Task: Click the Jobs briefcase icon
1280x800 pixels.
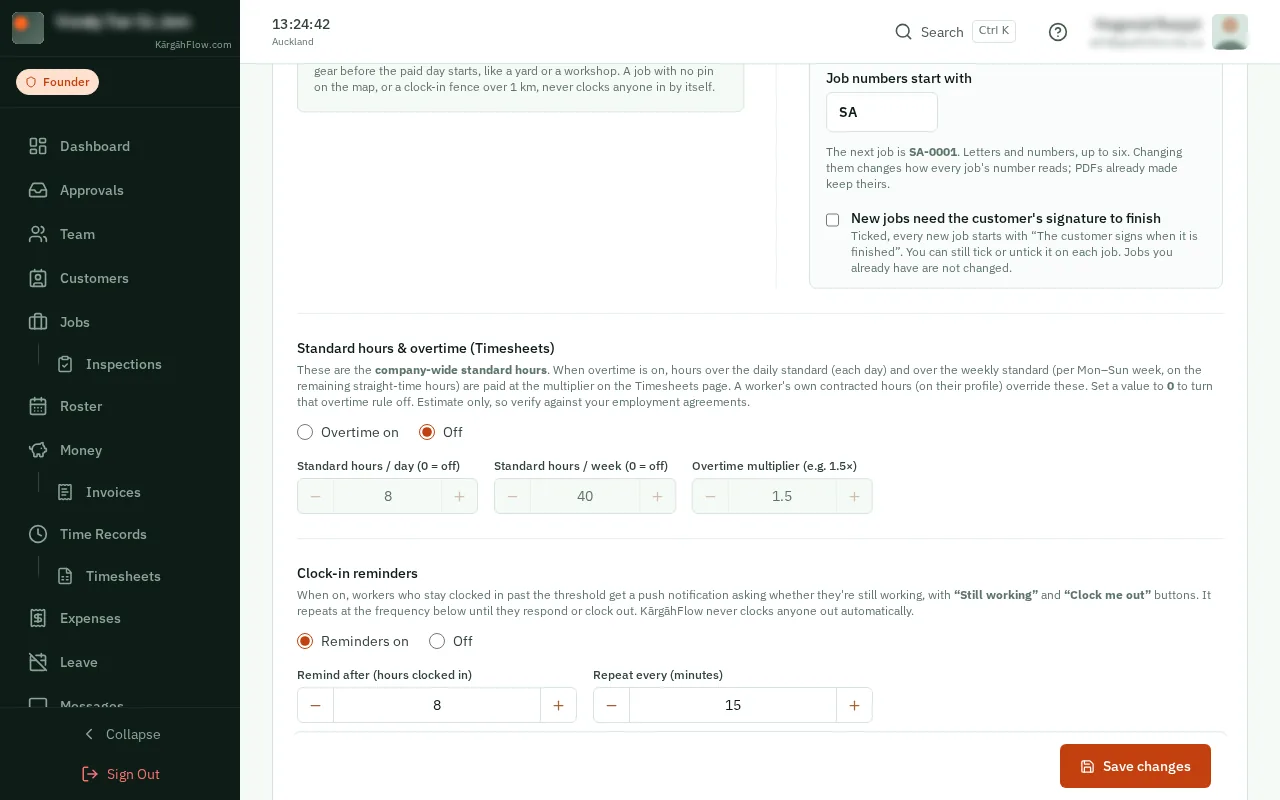Action: [38, 322]
